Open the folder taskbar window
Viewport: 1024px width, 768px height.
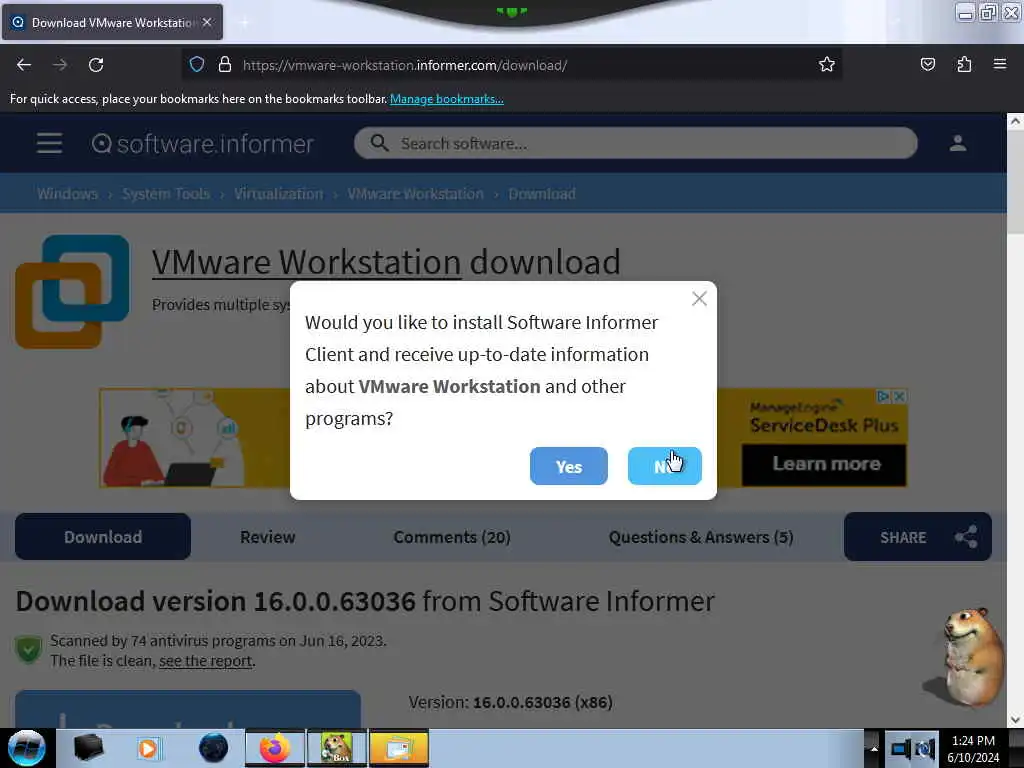coord(399,748)
